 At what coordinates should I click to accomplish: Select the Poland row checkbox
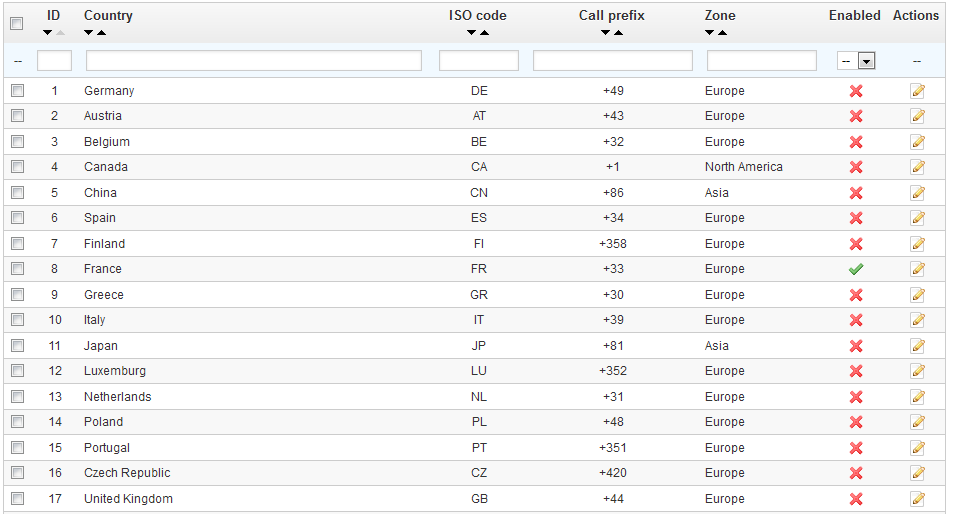(x=18, y=422)
